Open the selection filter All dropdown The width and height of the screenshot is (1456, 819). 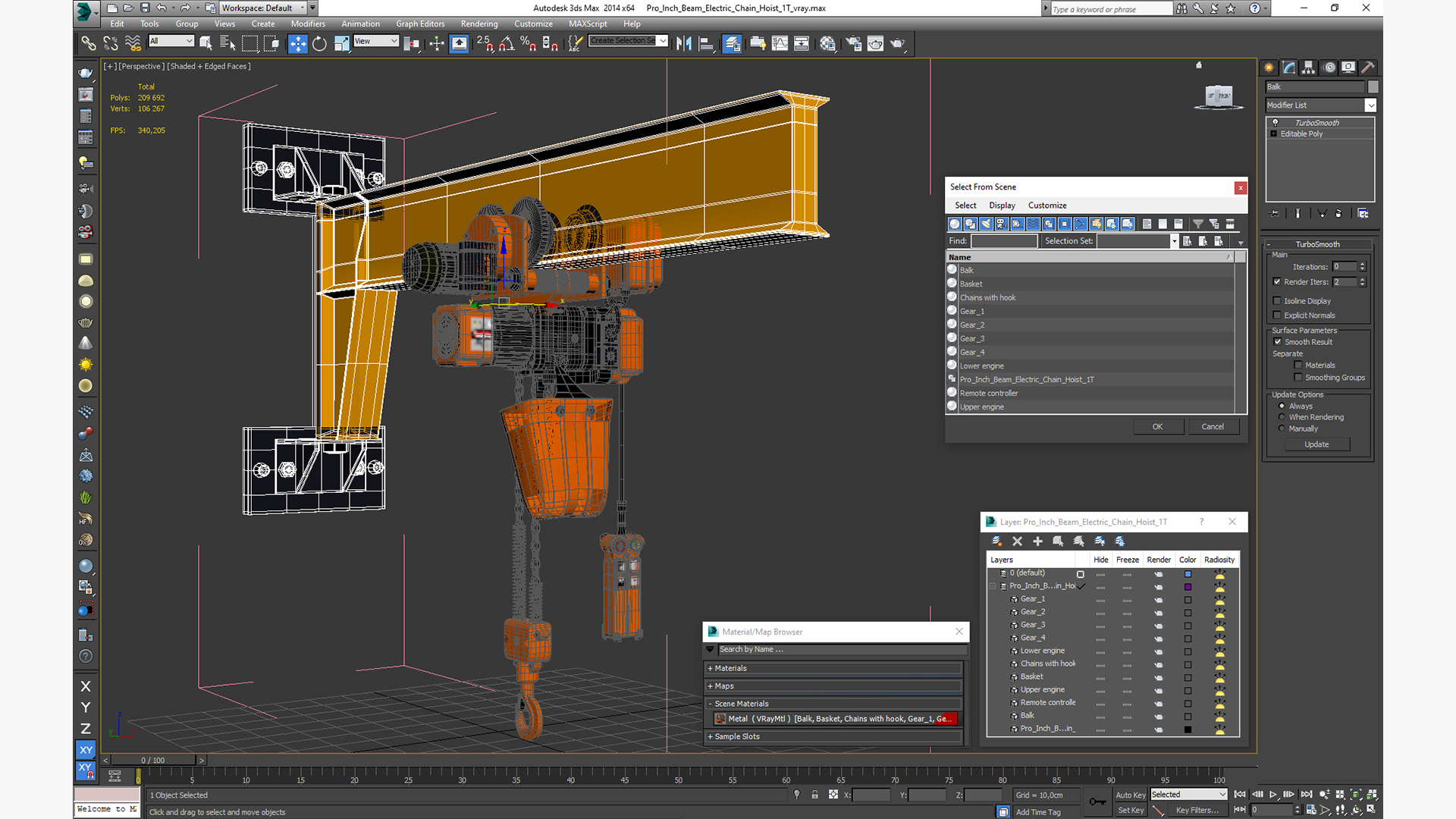(171, 41)
